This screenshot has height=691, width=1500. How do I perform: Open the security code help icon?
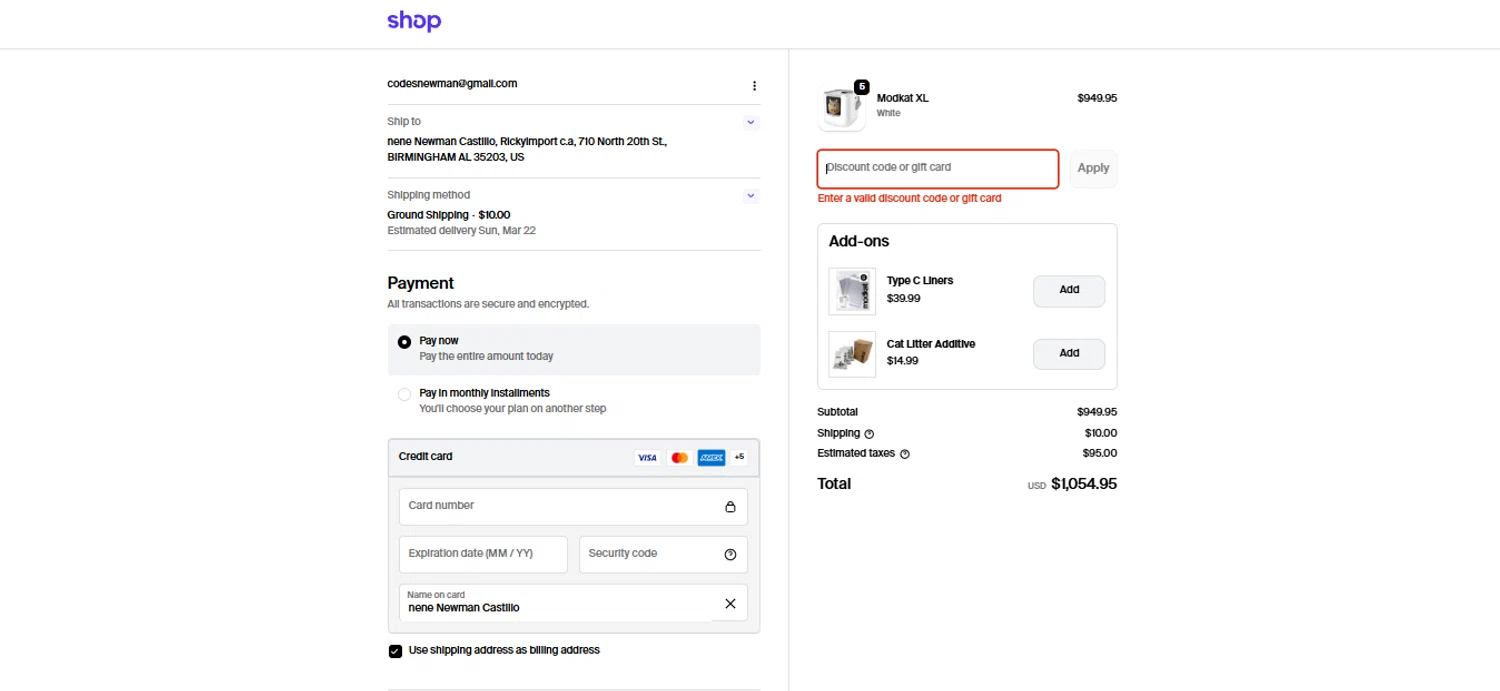730,555
